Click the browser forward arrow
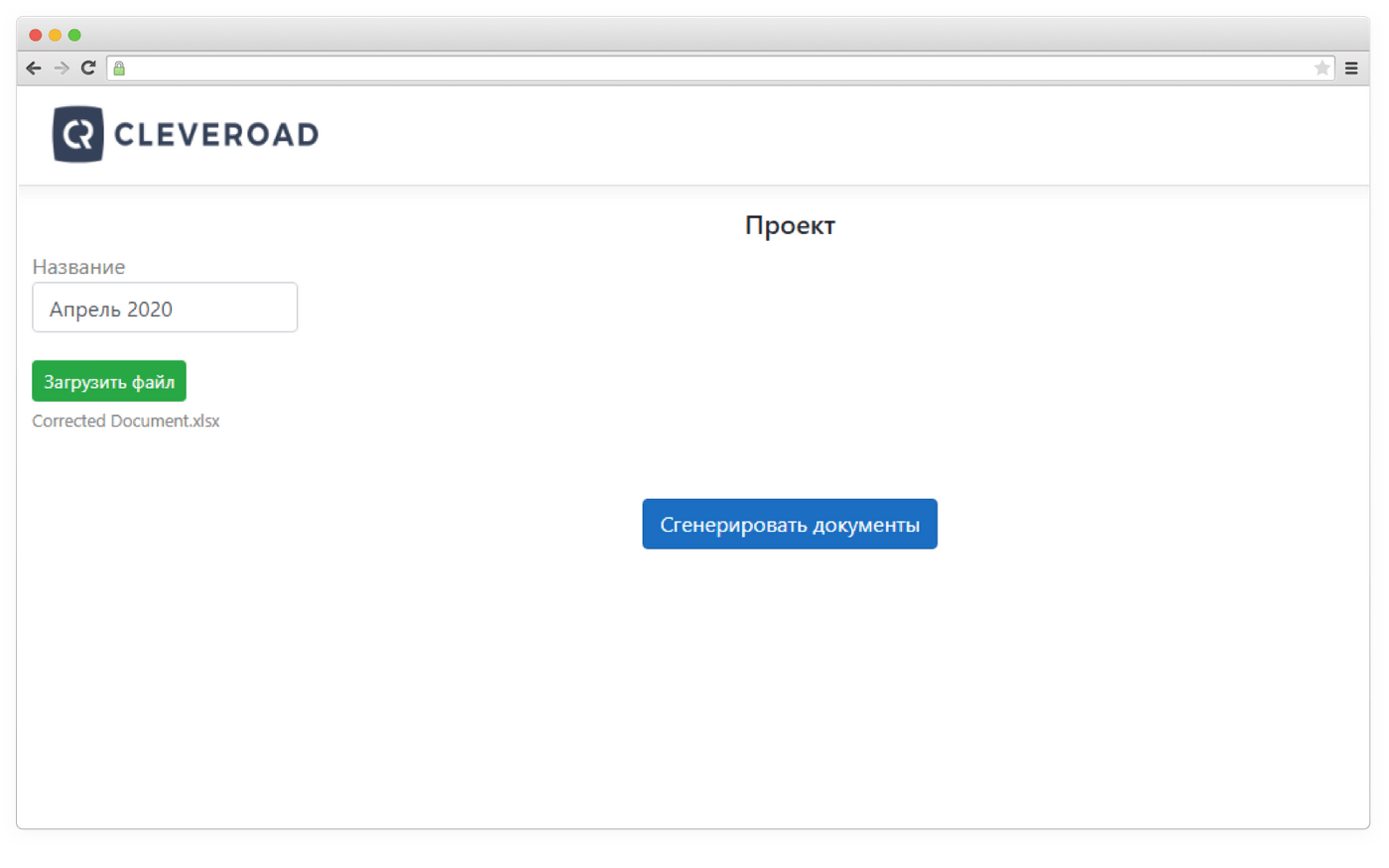 click(62, 68)
